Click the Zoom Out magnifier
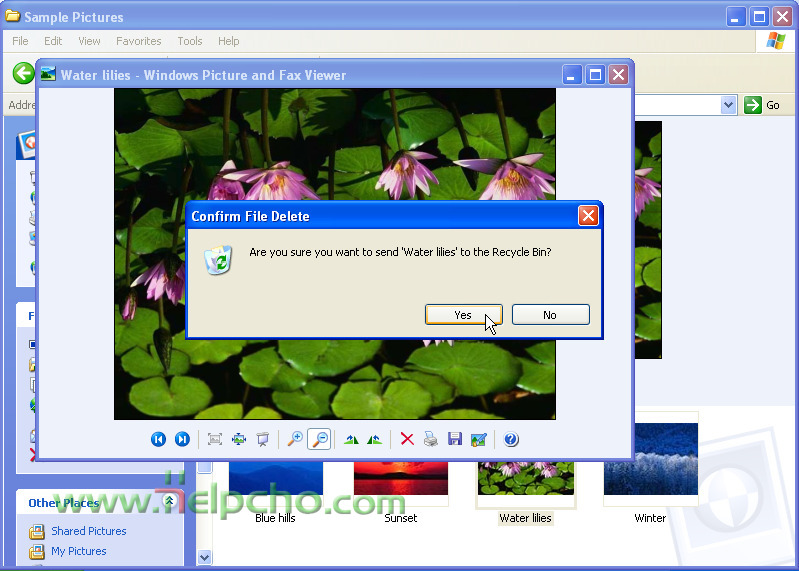Image resolution: width=799 pixels, height=571 pixels. pos(319,439)
